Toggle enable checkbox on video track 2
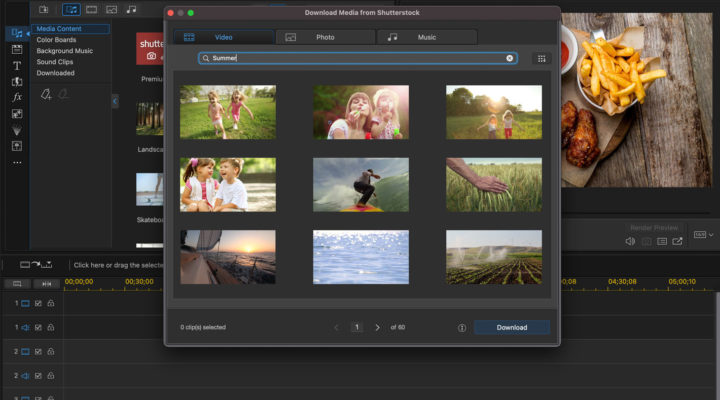 coord(38,351)
